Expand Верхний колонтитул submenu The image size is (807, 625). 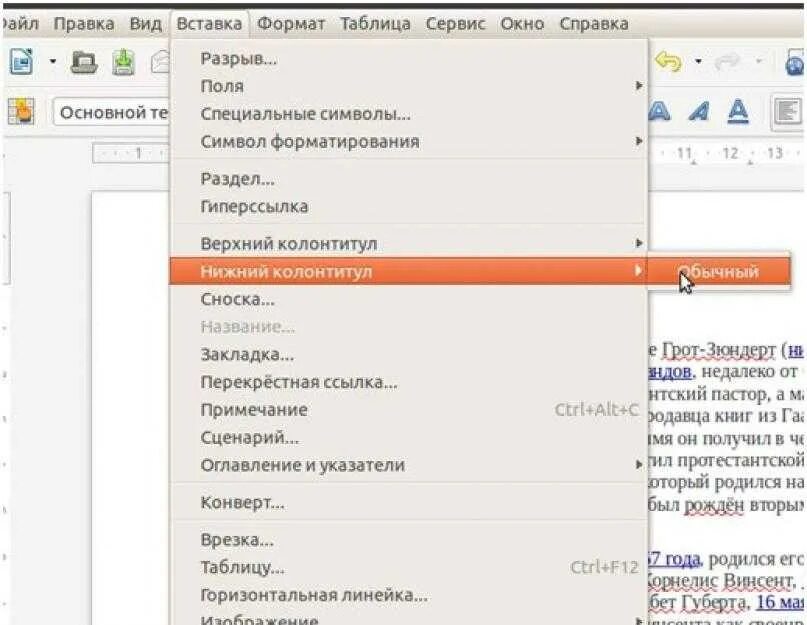point(409,244)
